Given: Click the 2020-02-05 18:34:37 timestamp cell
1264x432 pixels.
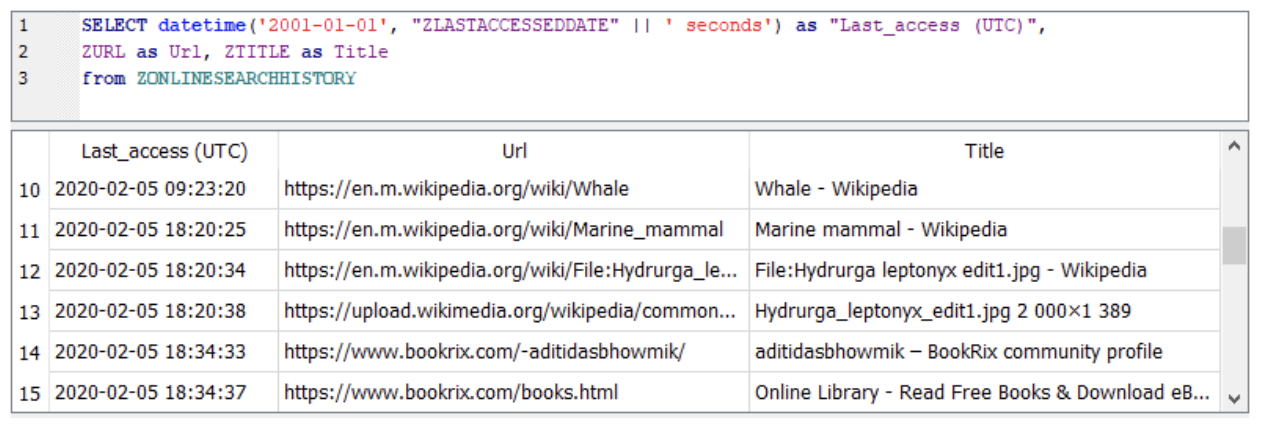Looking at the screenshot, I should (x=164, y=392).
